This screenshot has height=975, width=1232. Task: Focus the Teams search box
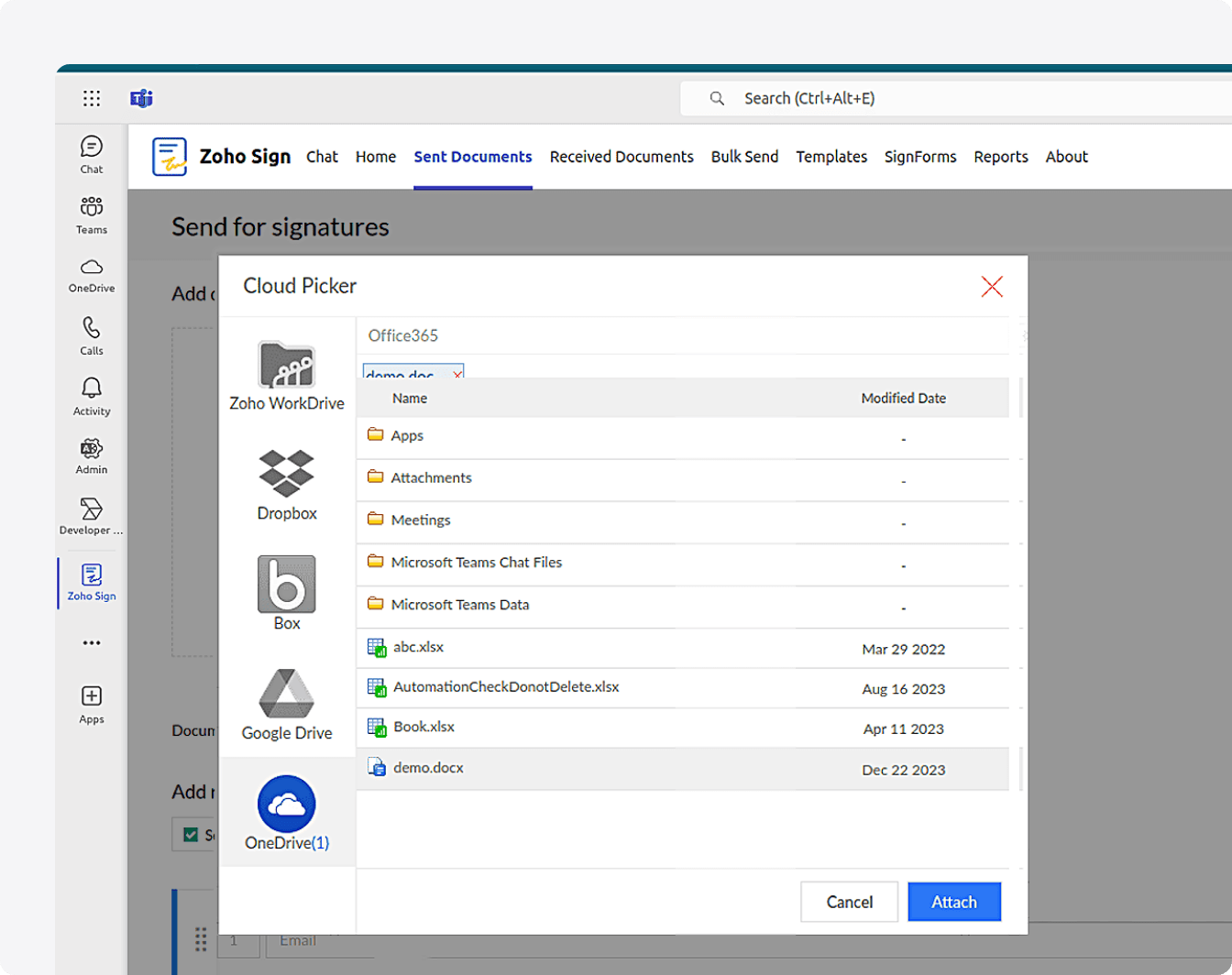[x=956, y=98]
